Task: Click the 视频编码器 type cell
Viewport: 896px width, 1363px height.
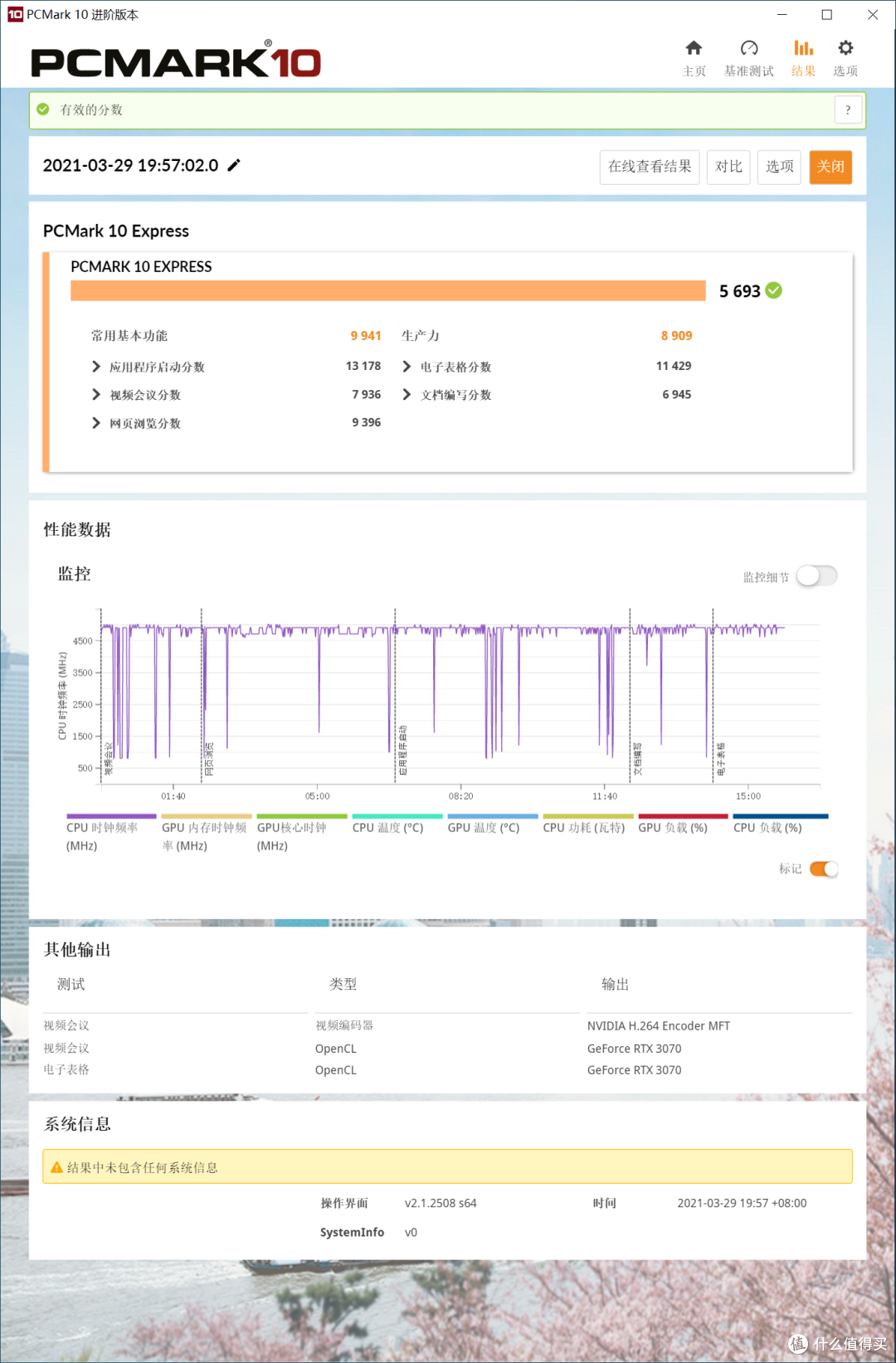Action: (x=344, y=1025)
